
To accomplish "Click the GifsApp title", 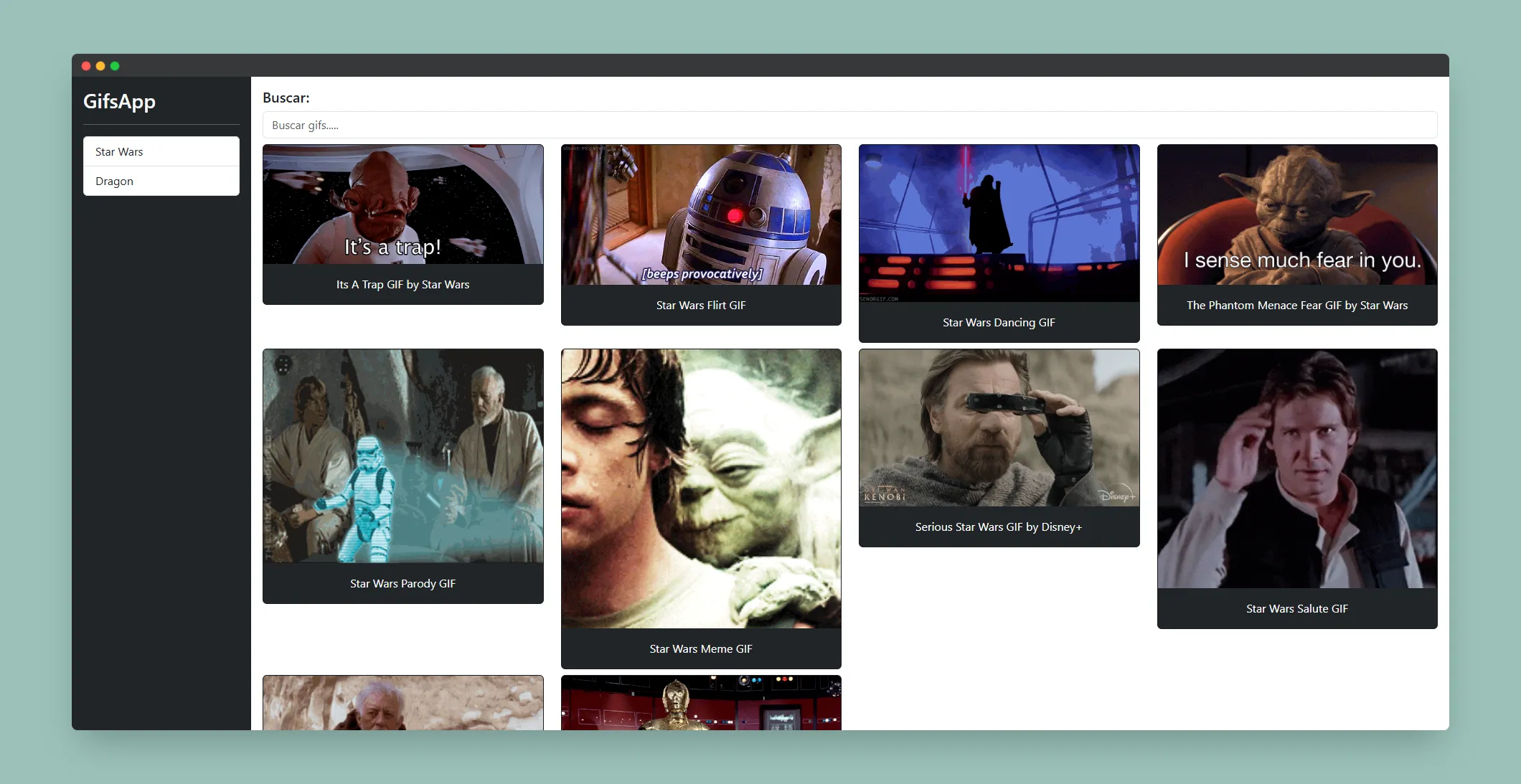I will (119, 101).
